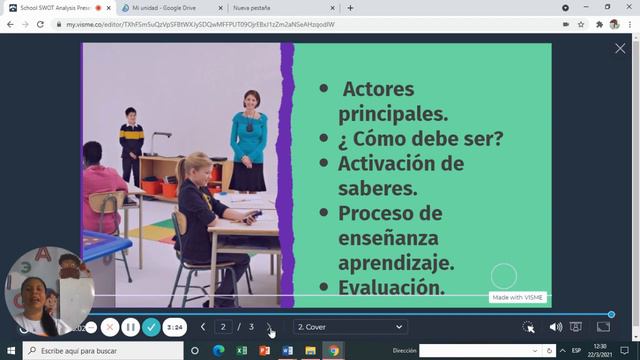Viewport: 640px width, 360px height.
Task: Click the 'Escribe aquí para buscar' search box
Action: (103, 351)
